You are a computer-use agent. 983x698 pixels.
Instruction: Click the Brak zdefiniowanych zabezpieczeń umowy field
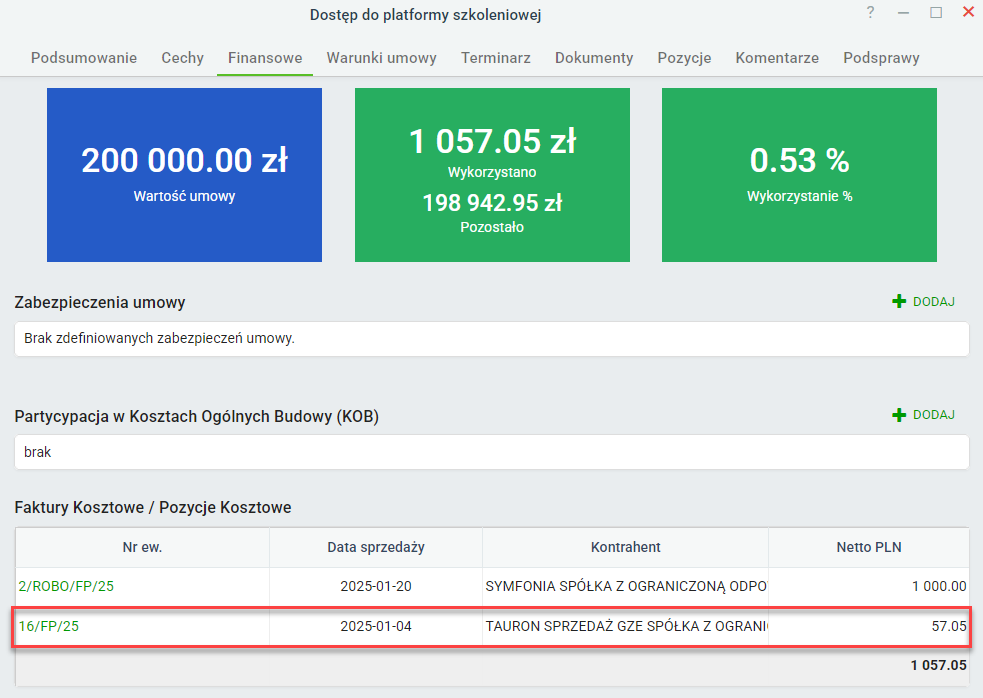pyautogui.click(x=492, y=339)
